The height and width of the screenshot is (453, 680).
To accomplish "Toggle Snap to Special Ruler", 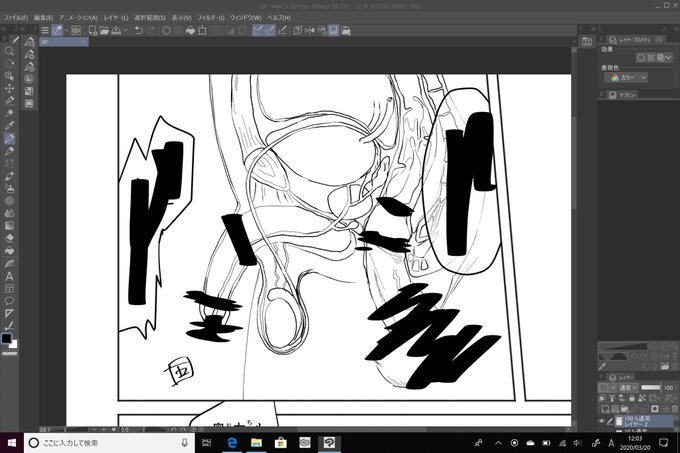I will pyautogui.click(x=270, y=30).
